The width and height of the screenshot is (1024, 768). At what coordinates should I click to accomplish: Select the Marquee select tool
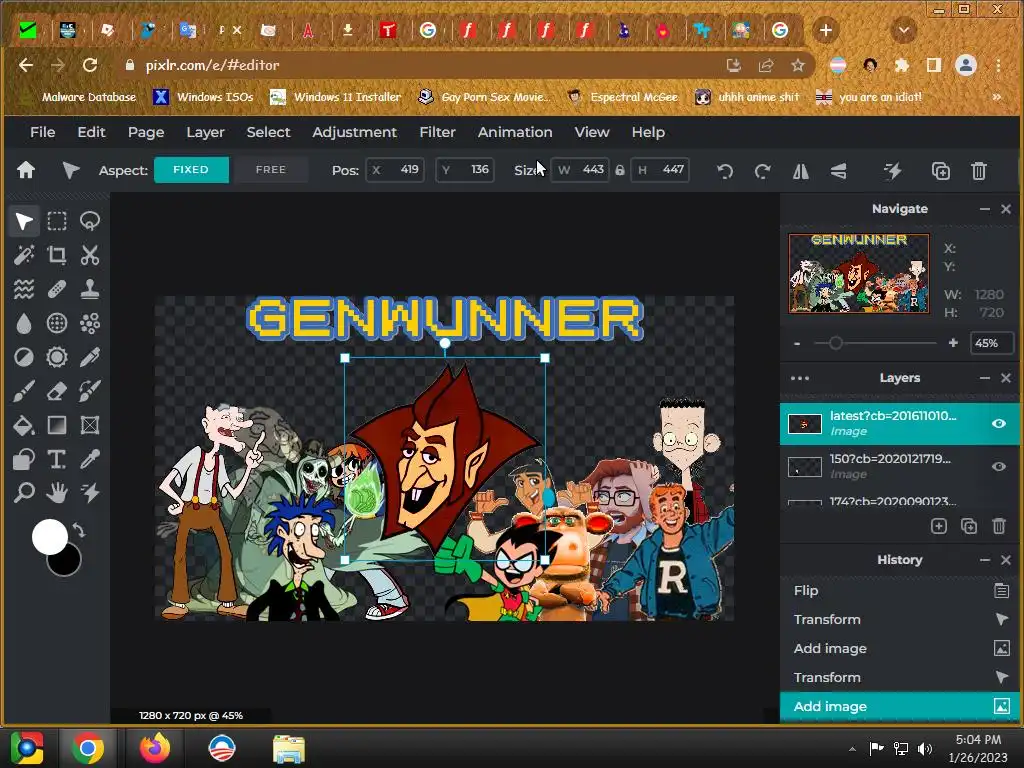(x=57, y=221)
